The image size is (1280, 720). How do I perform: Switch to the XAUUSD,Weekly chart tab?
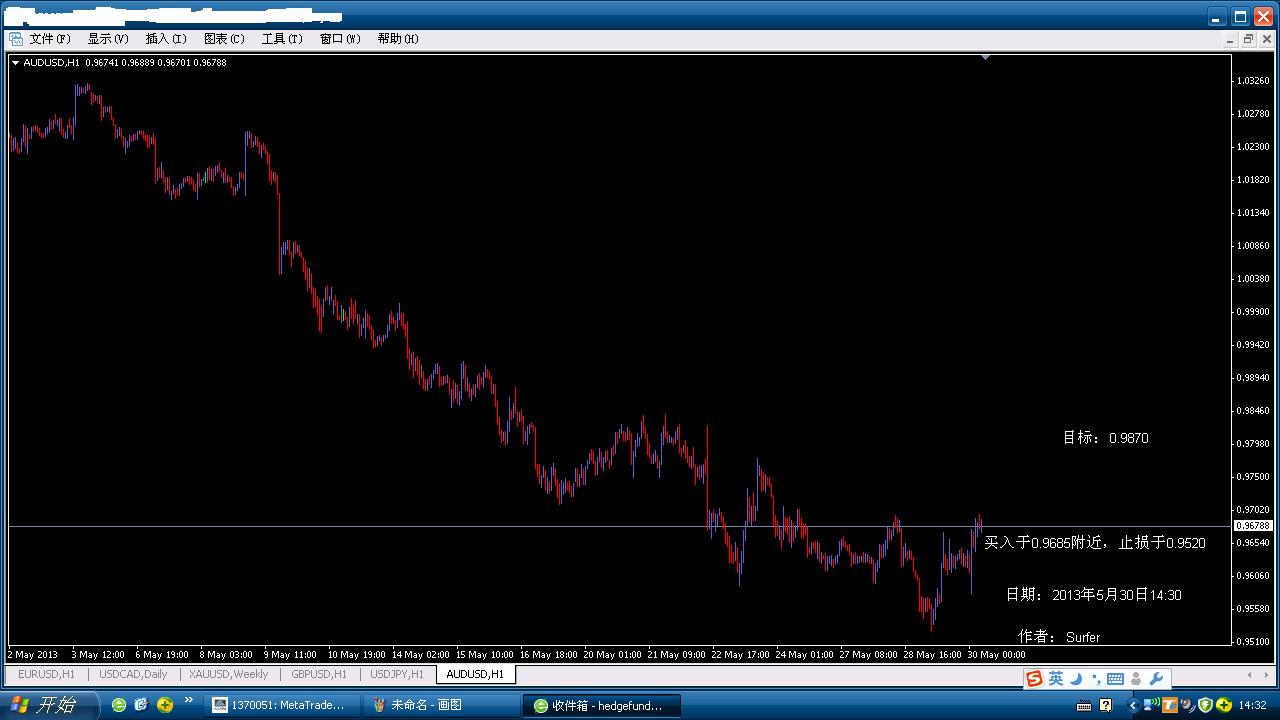[x=229, y=674]
